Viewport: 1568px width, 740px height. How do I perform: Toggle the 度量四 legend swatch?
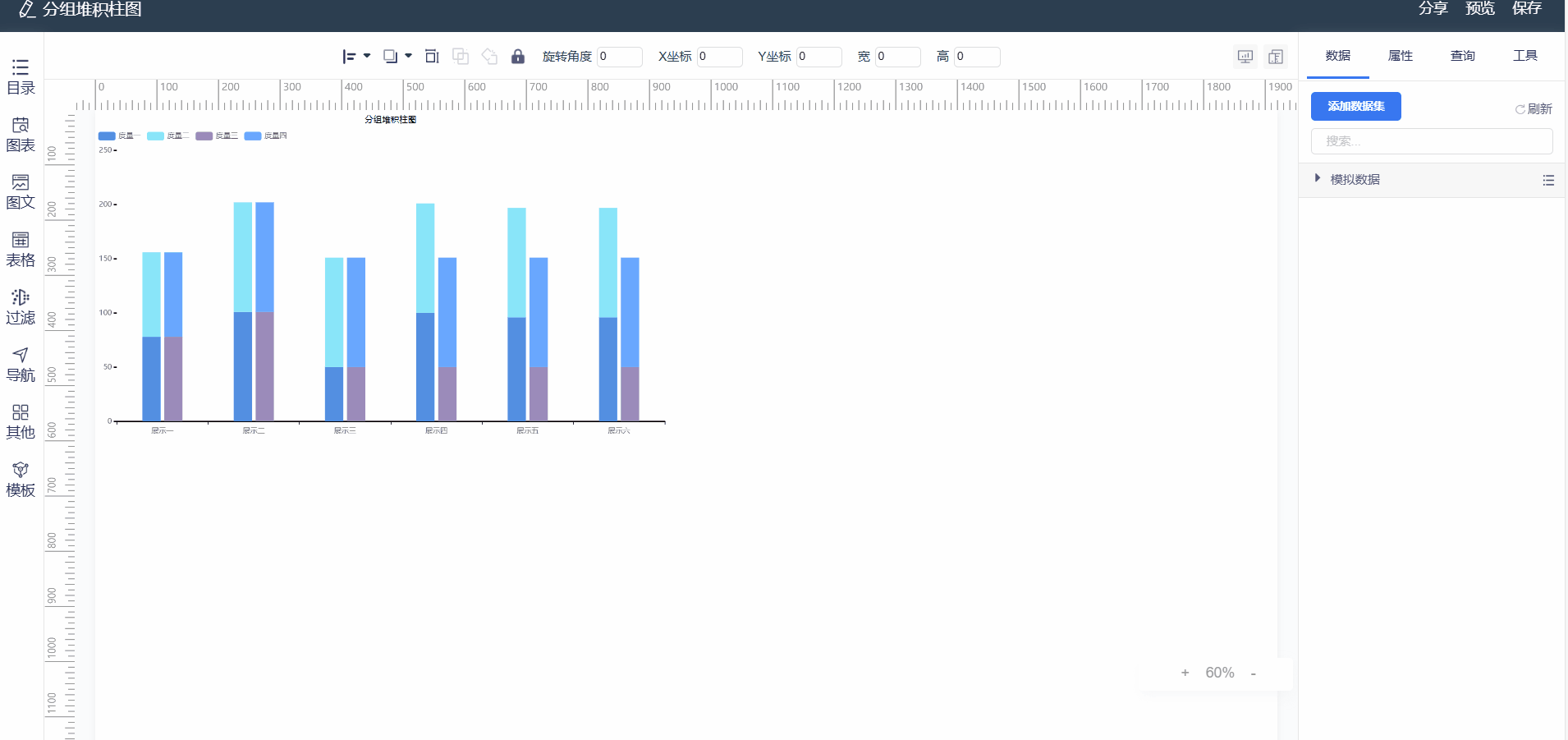coord(253,136)
